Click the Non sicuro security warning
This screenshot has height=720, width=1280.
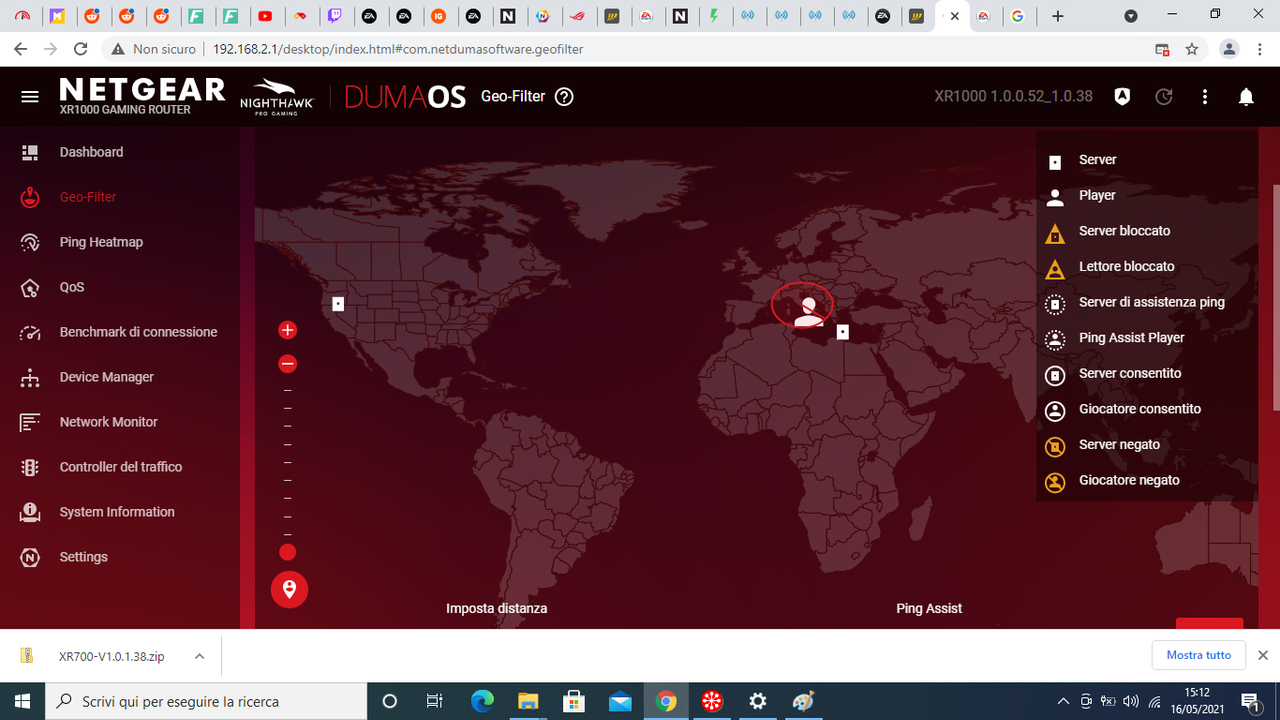click(153, 49)
